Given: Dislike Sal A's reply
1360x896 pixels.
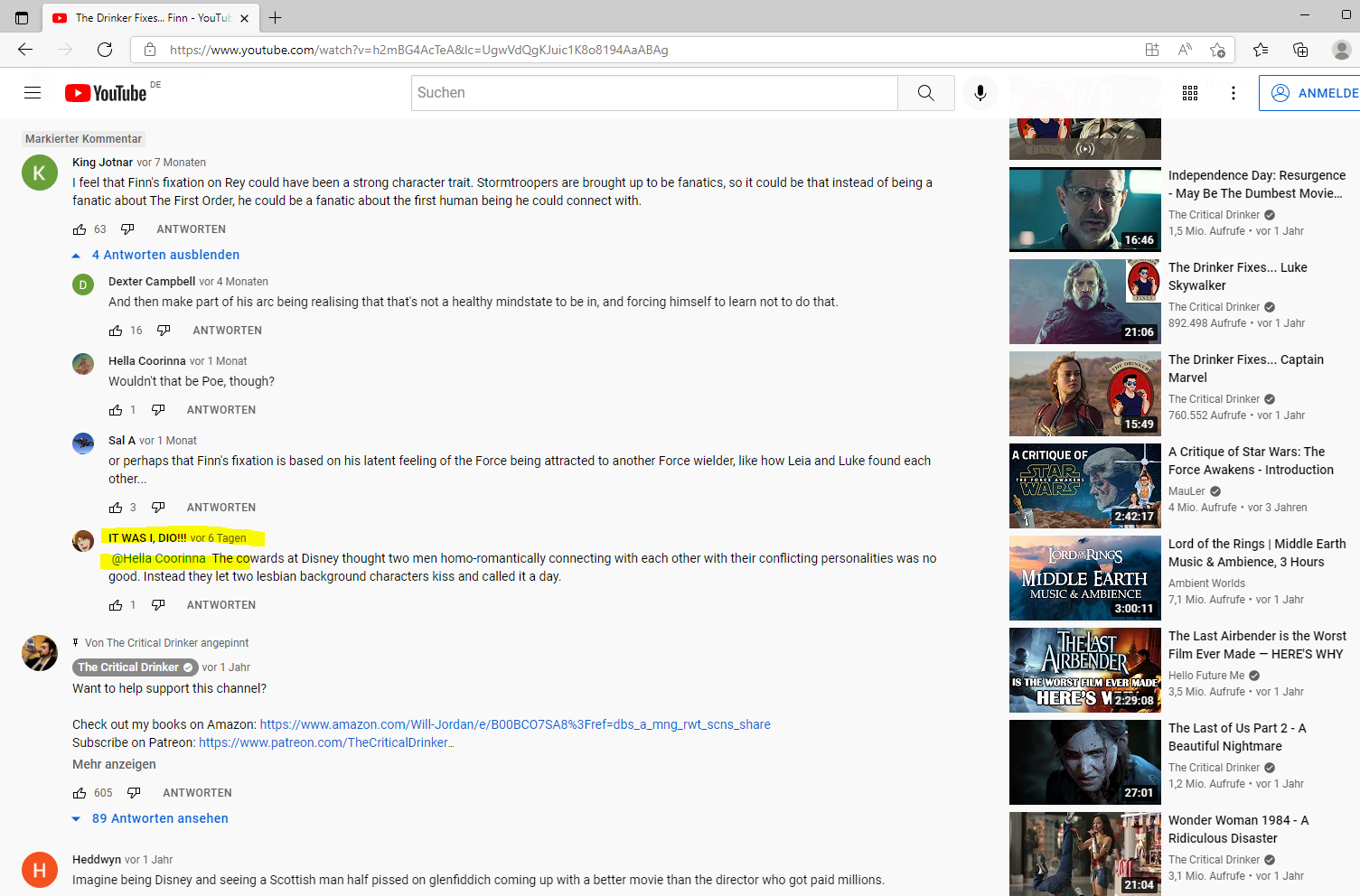Looking at the screenshot, I should (x=158, y=508).
